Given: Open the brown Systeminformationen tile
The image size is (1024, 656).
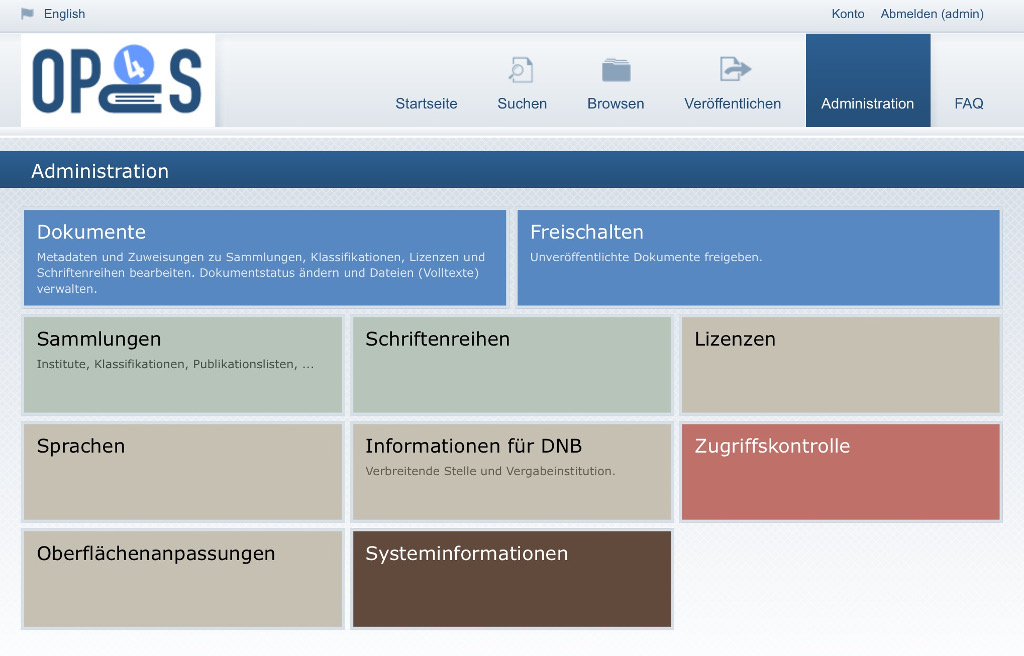Looking at the screenshot, I should tap(512, 579).
